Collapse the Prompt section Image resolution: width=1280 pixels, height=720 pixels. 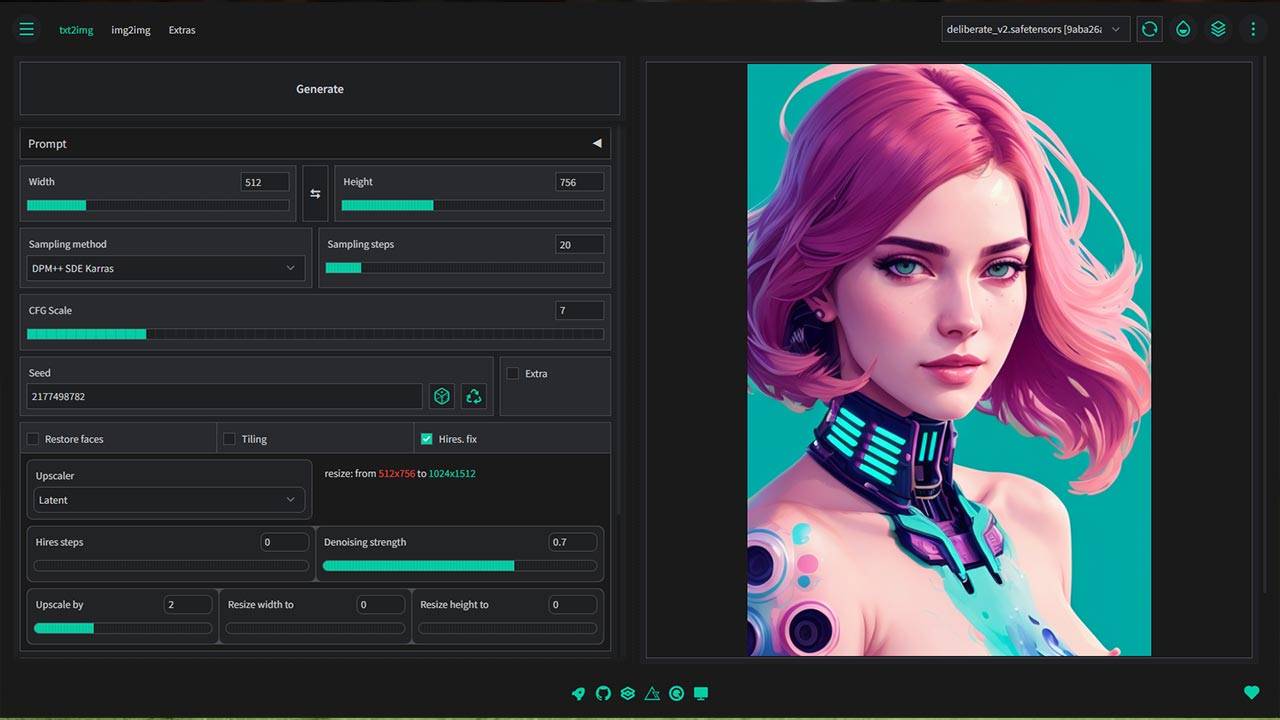click(x=597, y=144)
